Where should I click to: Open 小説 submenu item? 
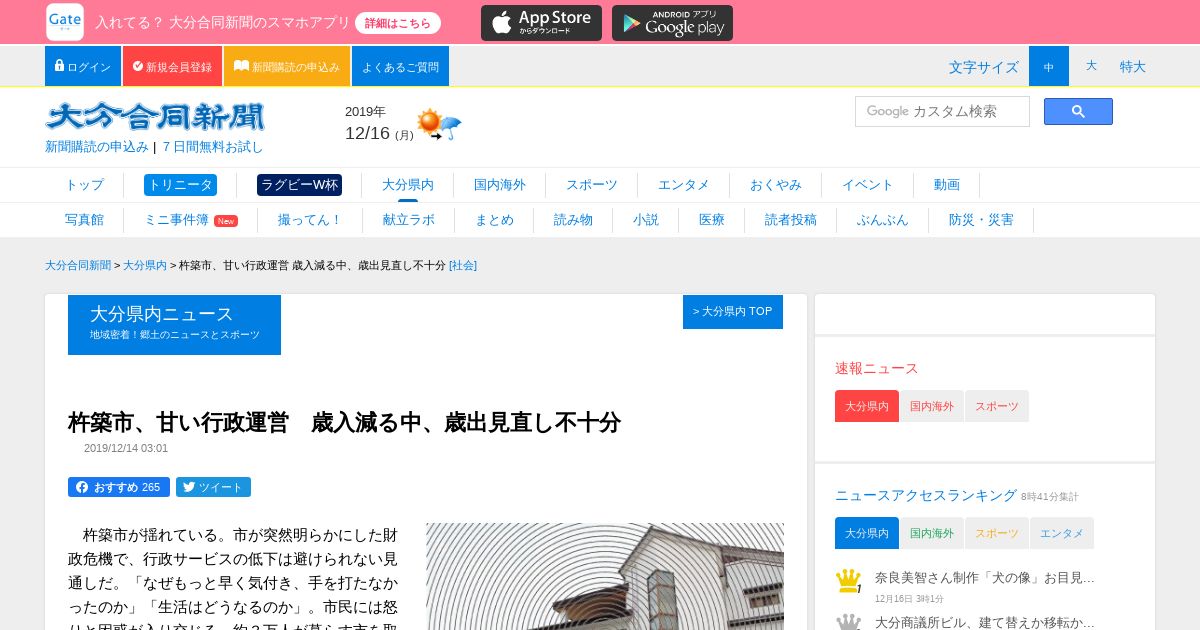[646, 220]
